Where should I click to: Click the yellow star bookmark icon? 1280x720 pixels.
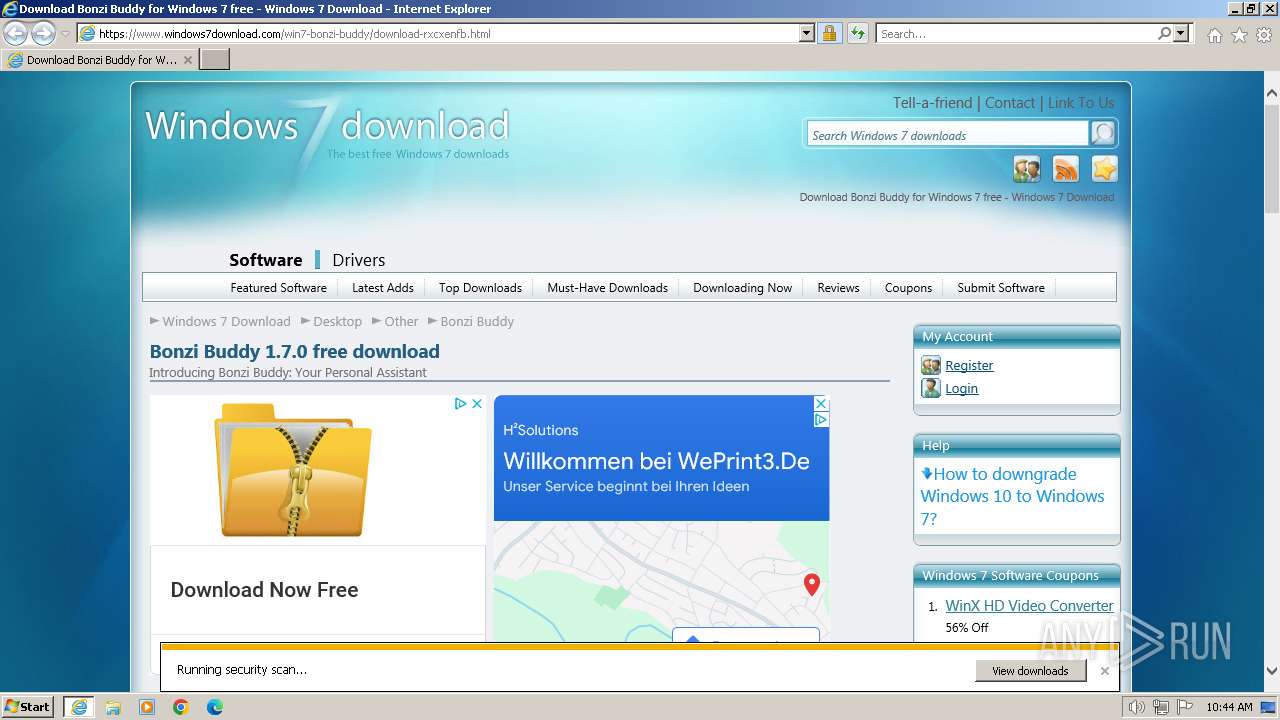coord(1104,169)
